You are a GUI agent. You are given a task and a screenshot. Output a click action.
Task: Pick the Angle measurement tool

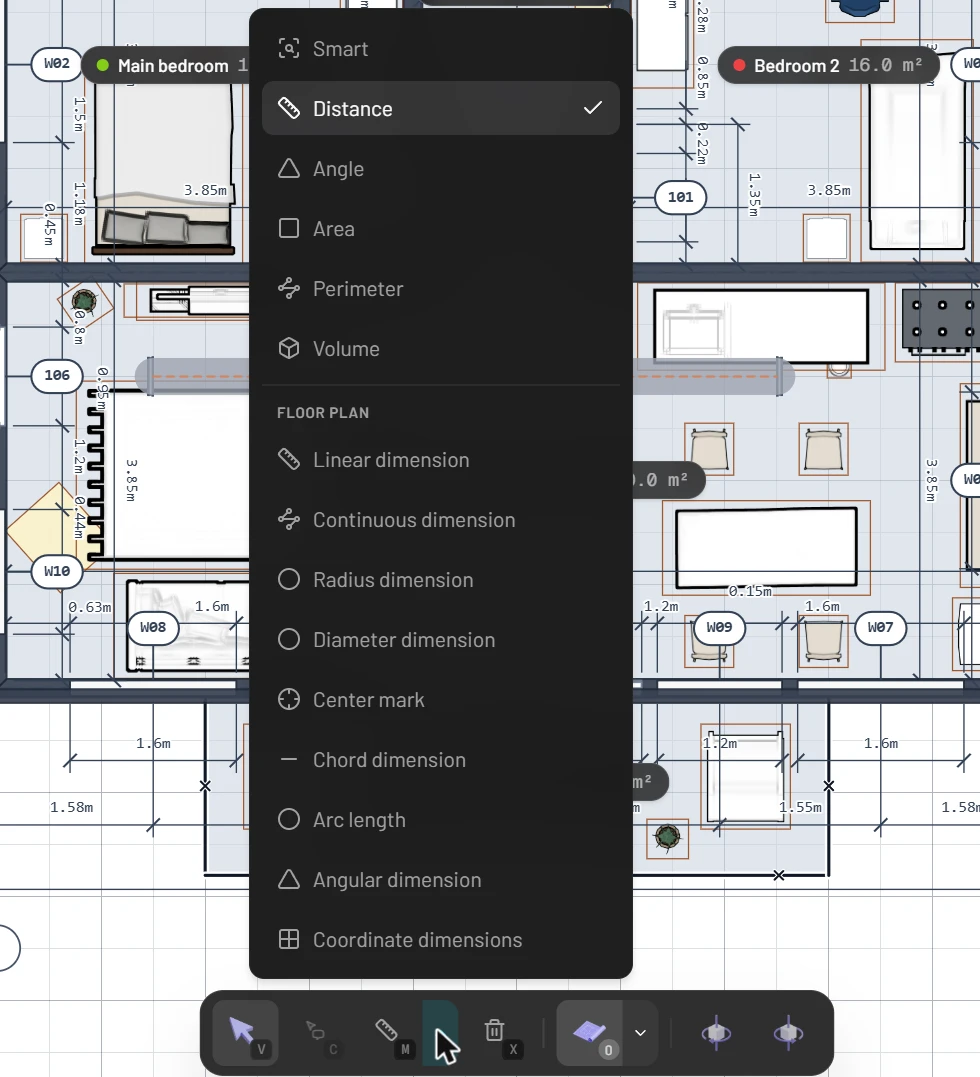tap(440, 169)
